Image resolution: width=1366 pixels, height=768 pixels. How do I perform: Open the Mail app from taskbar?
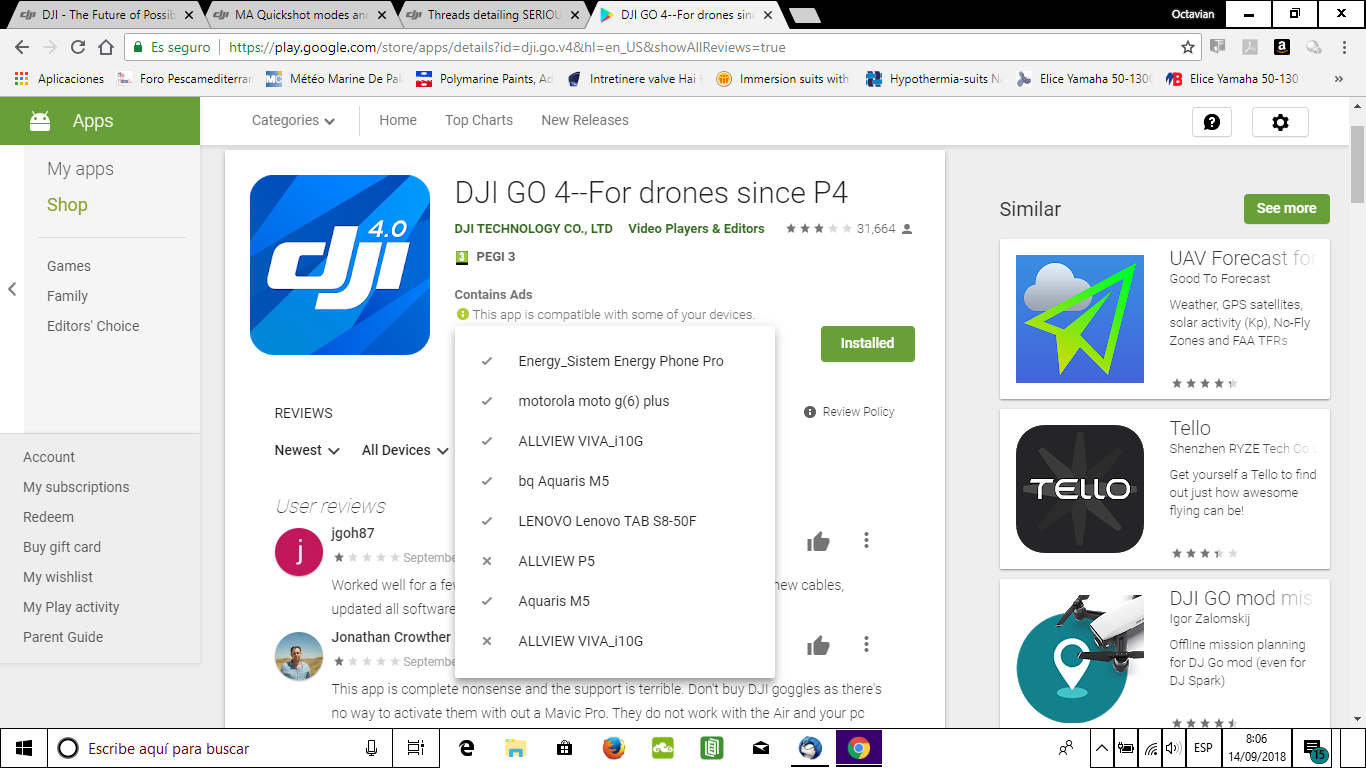click(761, 748)
